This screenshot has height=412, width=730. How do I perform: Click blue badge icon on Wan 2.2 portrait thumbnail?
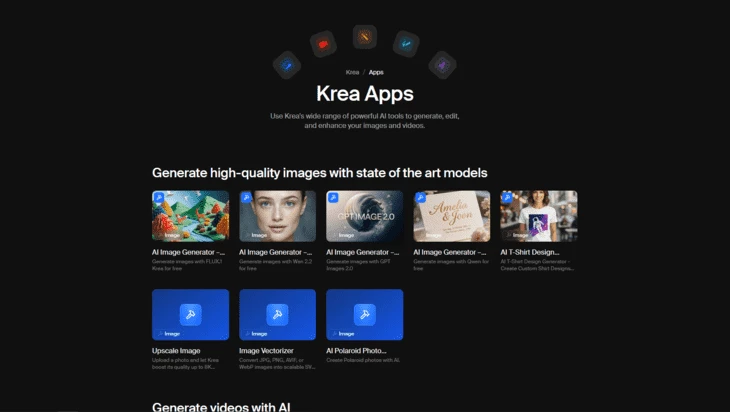[246, 197]
